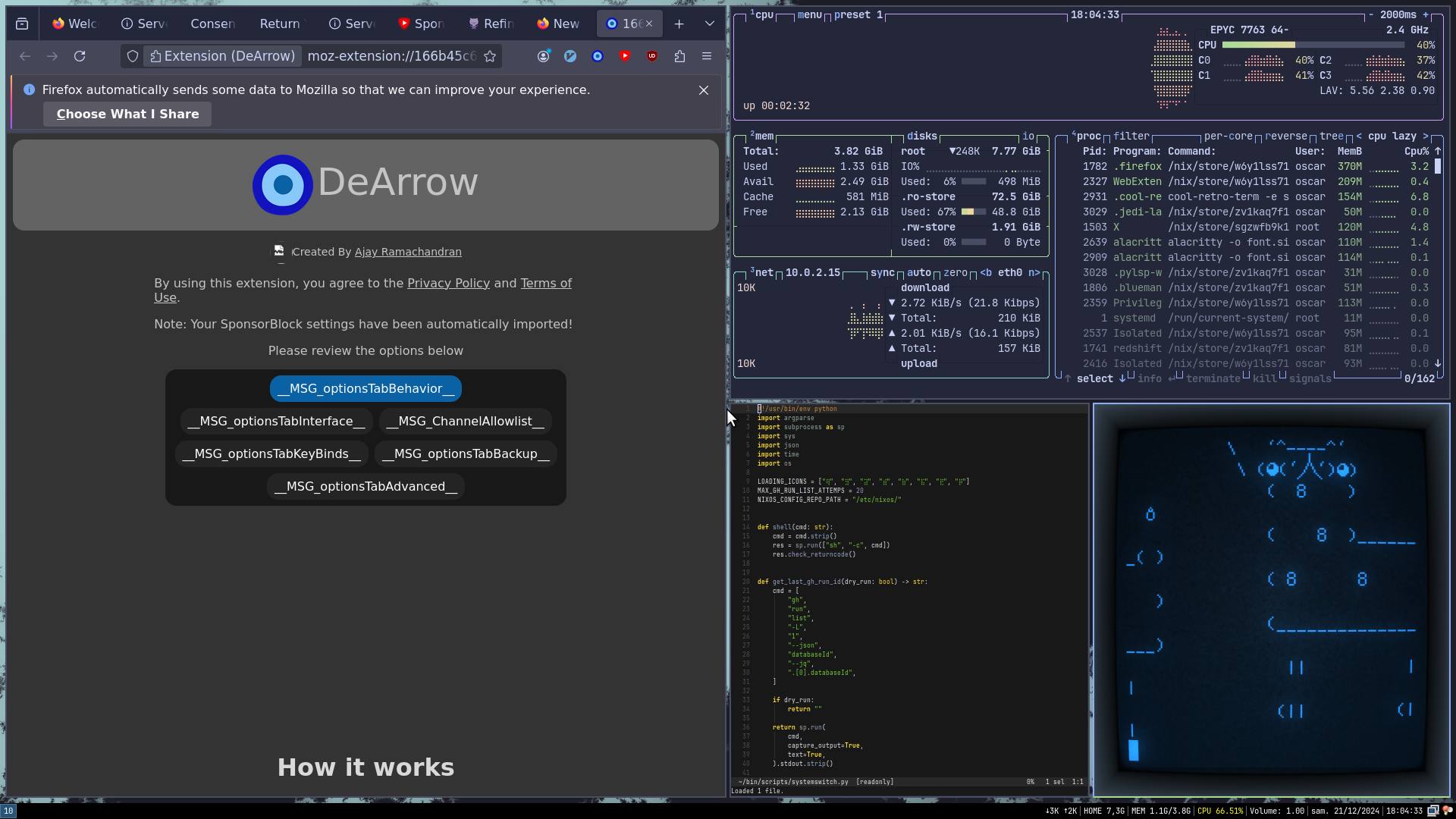Toggle btop disks io mode
Image resolution: width=1456 pixels, height=819 pixels.
(1028, 136)
